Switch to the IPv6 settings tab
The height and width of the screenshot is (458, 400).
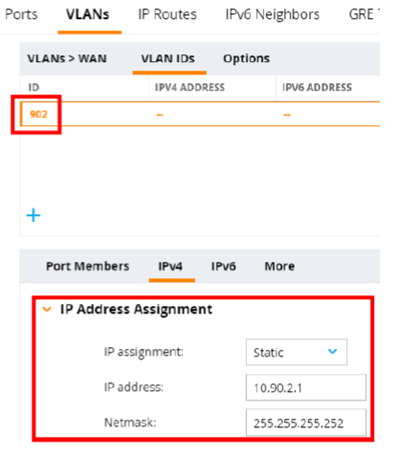point(223,266)
